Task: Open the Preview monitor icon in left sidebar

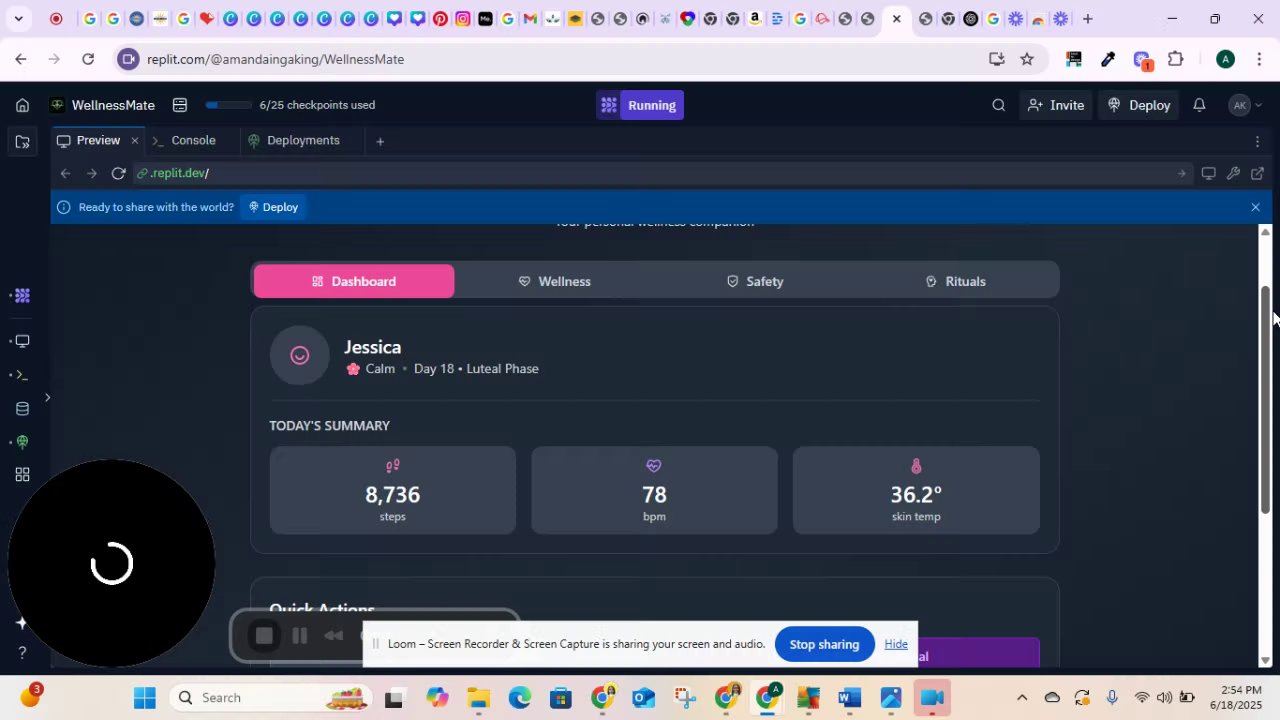Action: click(x=22, y=341)
